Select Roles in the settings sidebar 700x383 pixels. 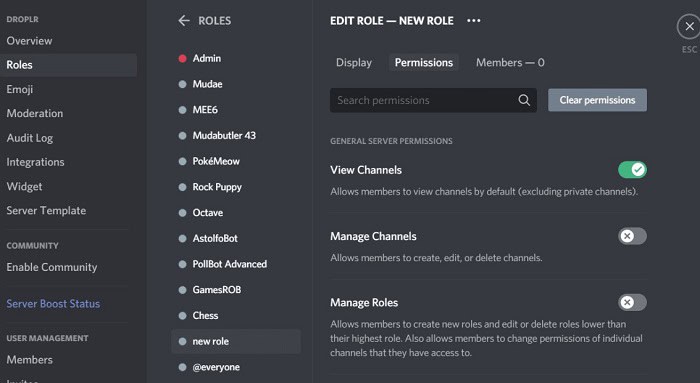click(68, 65)
